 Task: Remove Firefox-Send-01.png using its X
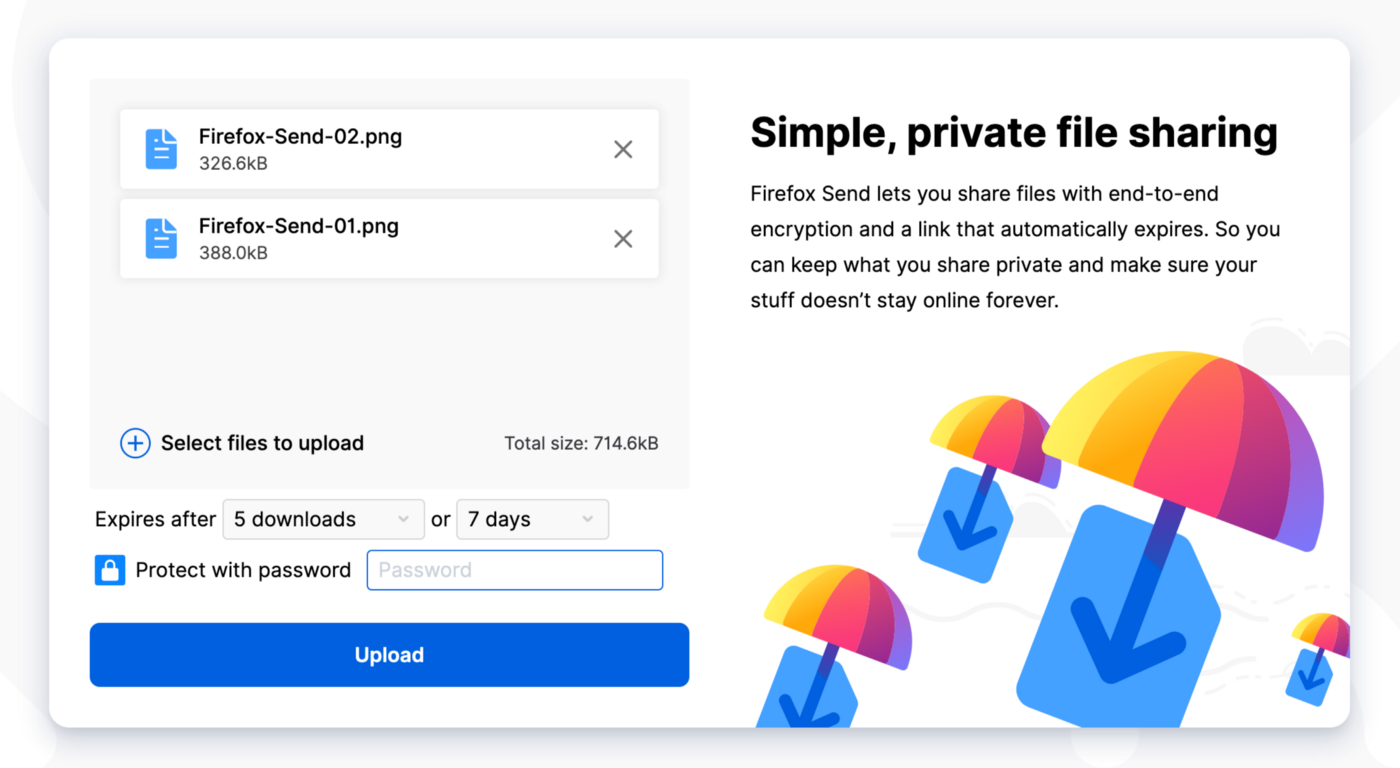click(623, 238)
